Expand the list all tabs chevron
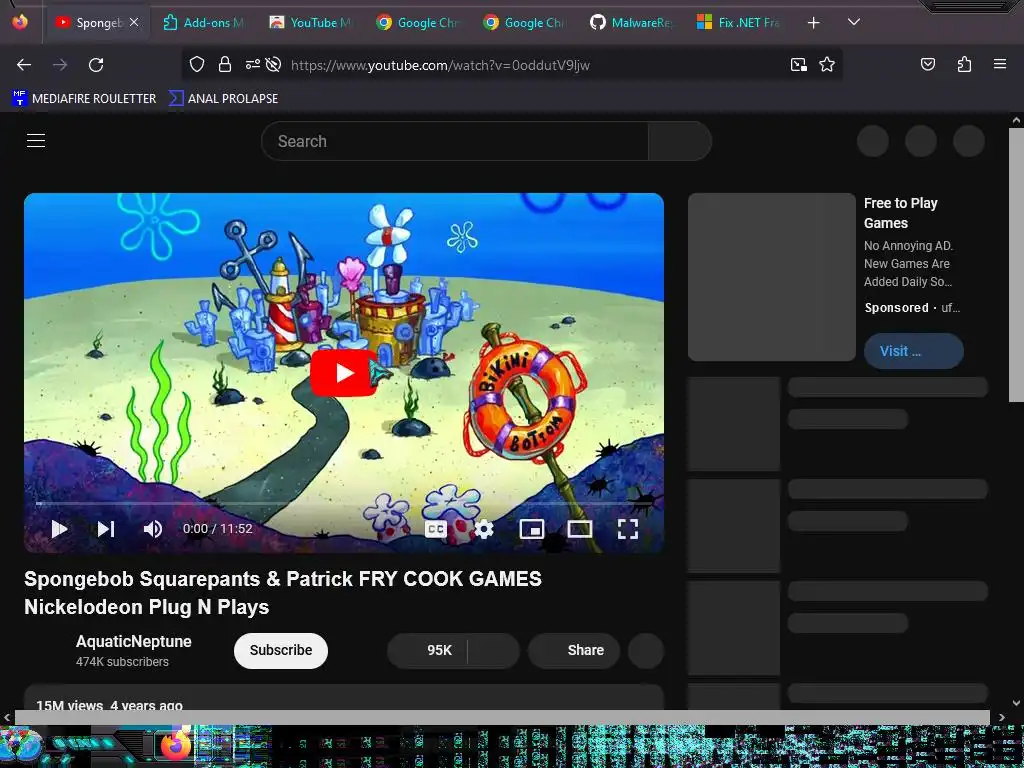Image resolution: width=1024 pixels, height=768 pixels. [854, 22]
